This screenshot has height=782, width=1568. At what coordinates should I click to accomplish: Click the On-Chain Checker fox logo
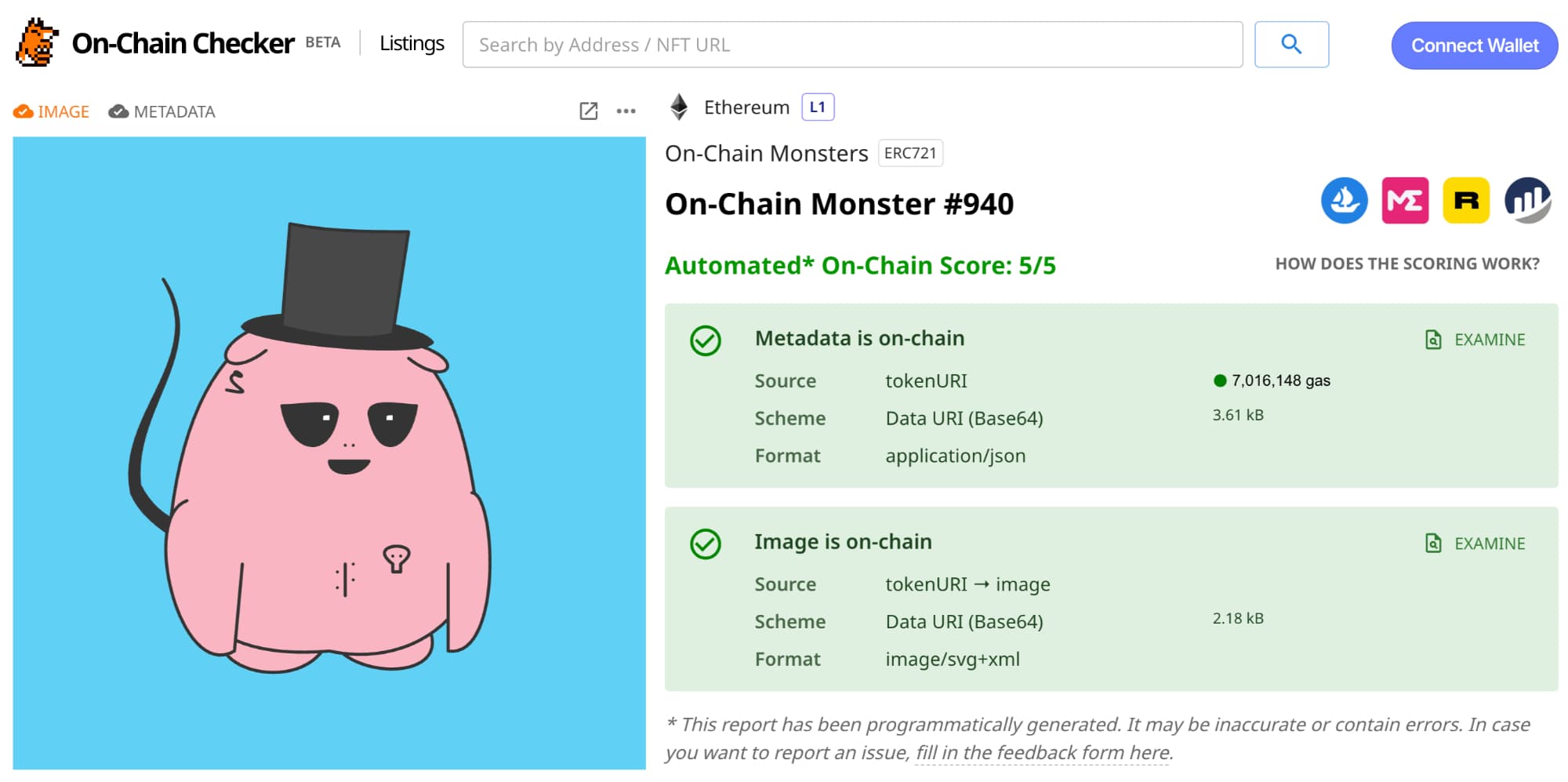(x=37, y=43)
